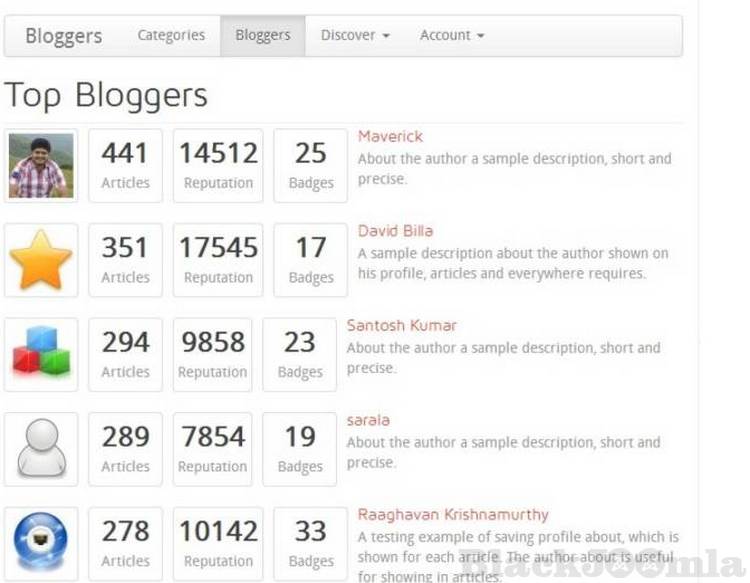The image size is (750, 583).
Task: Click David Billa's 17545 Reputation box
Action: point(218,260)
